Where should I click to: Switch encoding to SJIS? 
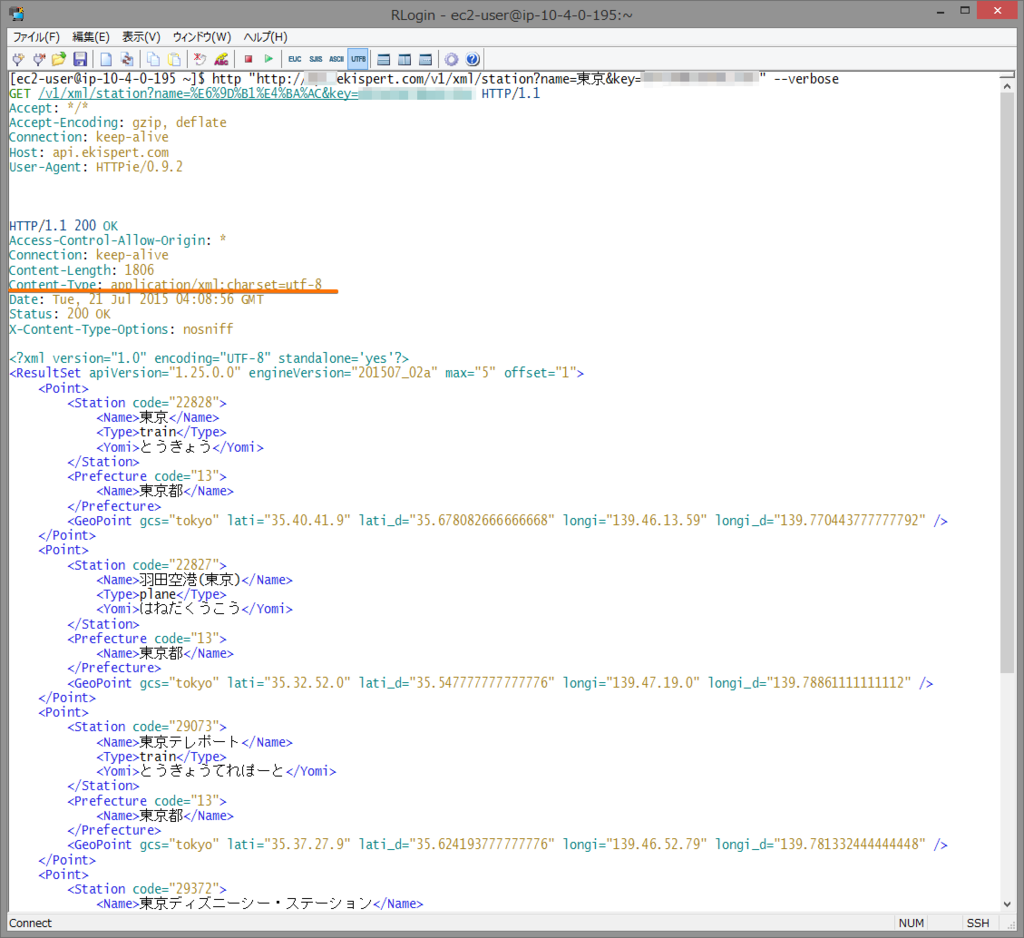click(x=315, y=59)
